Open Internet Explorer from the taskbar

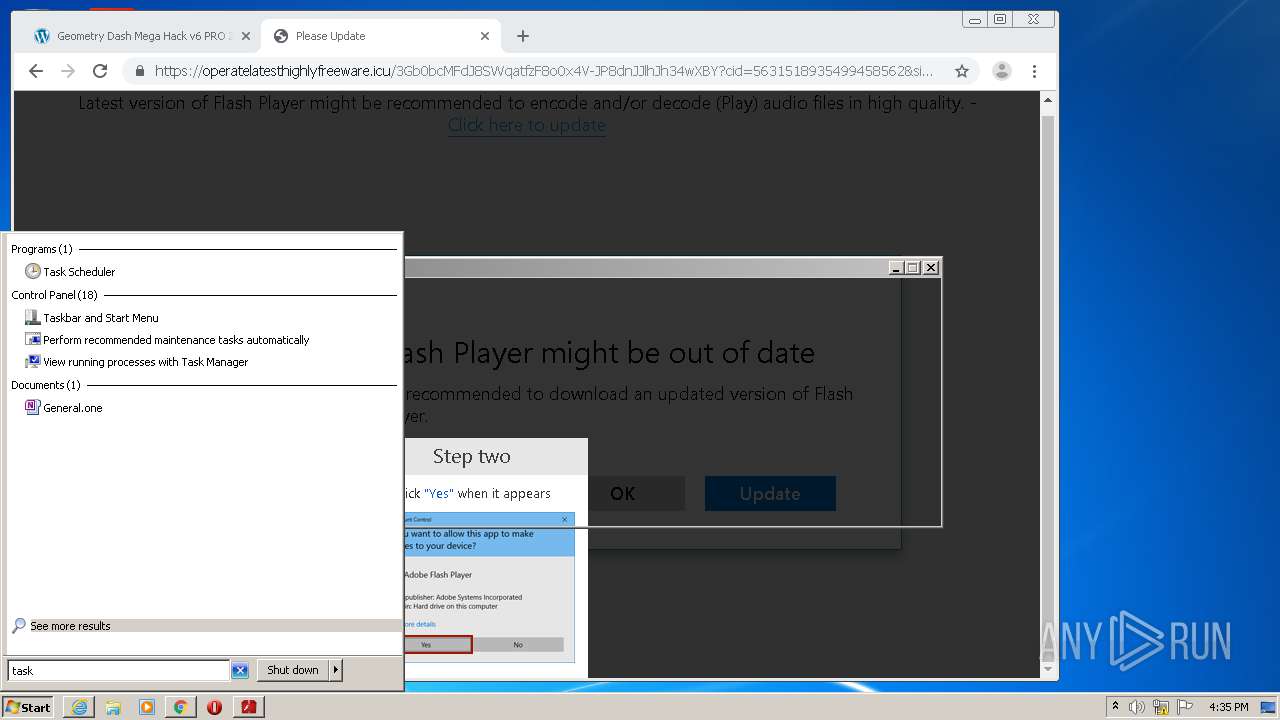[x=79, y=707]
